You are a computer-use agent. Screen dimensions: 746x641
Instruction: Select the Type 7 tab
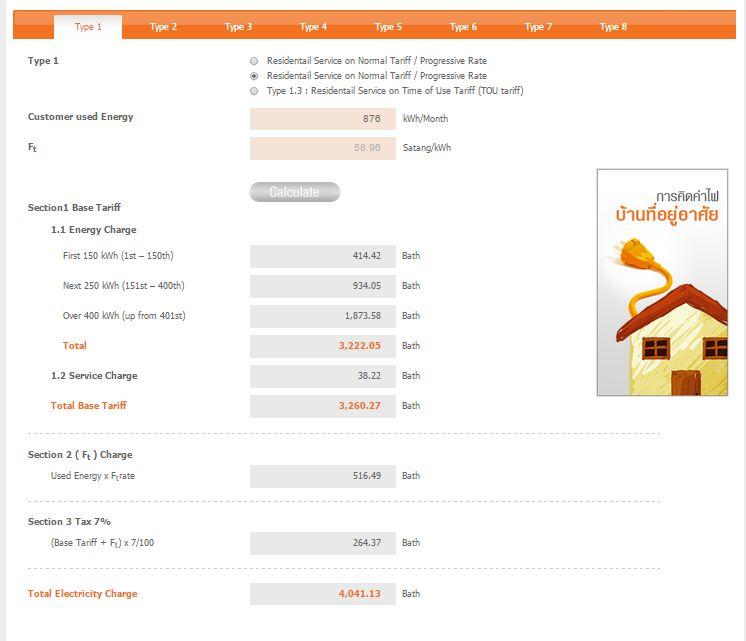click(x=538, y=27)
